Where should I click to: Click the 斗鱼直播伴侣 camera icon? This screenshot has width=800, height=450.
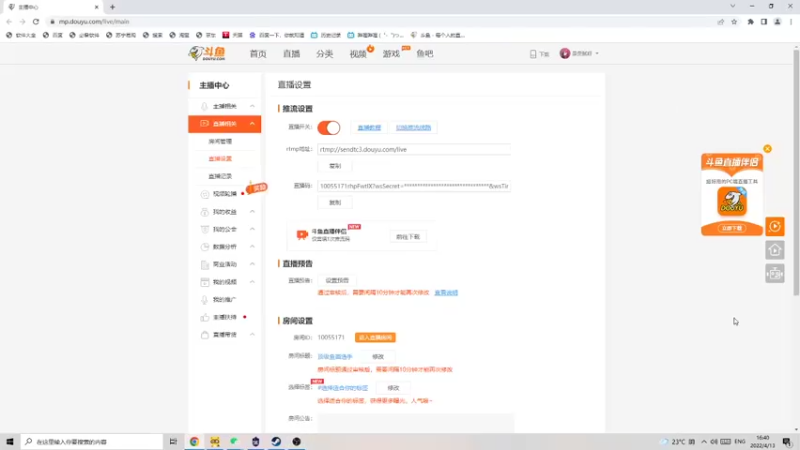point(302,234)
